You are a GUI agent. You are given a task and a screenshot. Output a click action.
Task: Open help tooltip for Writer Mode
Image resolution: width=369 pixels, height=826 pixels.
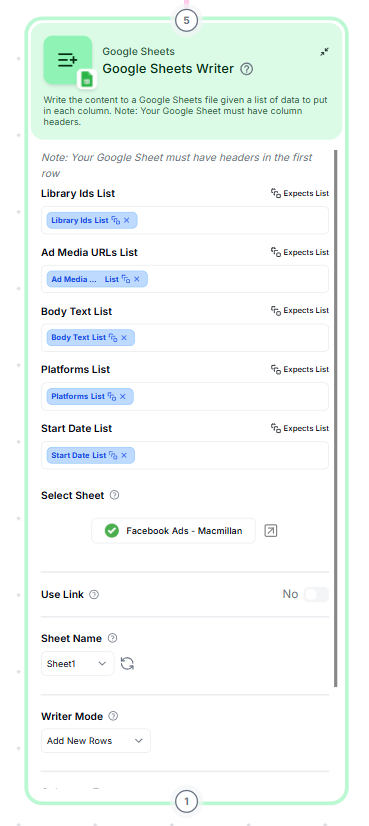tap(113, 716)
